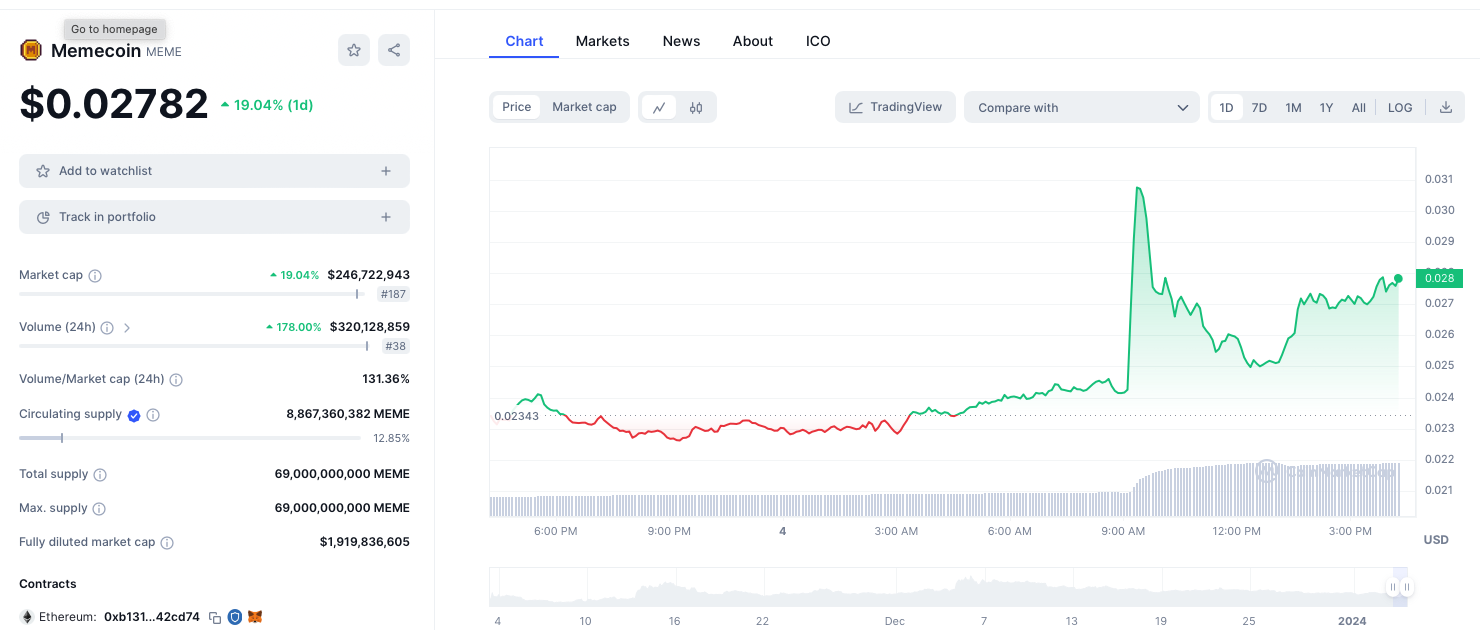
Task: Switch to the News tab
Action: [681, 41]
